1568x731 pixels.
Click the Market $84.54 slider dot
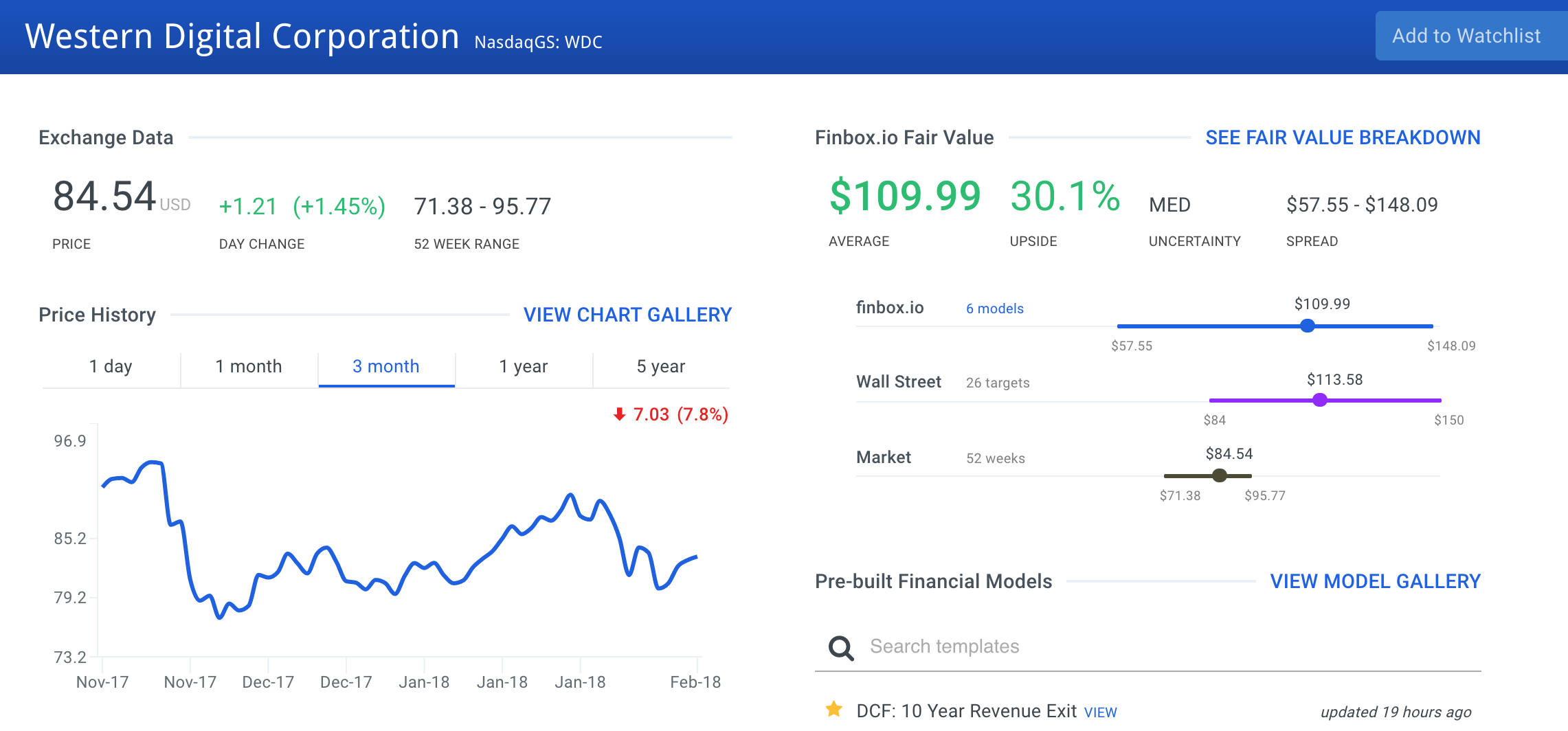(1220, 475)
